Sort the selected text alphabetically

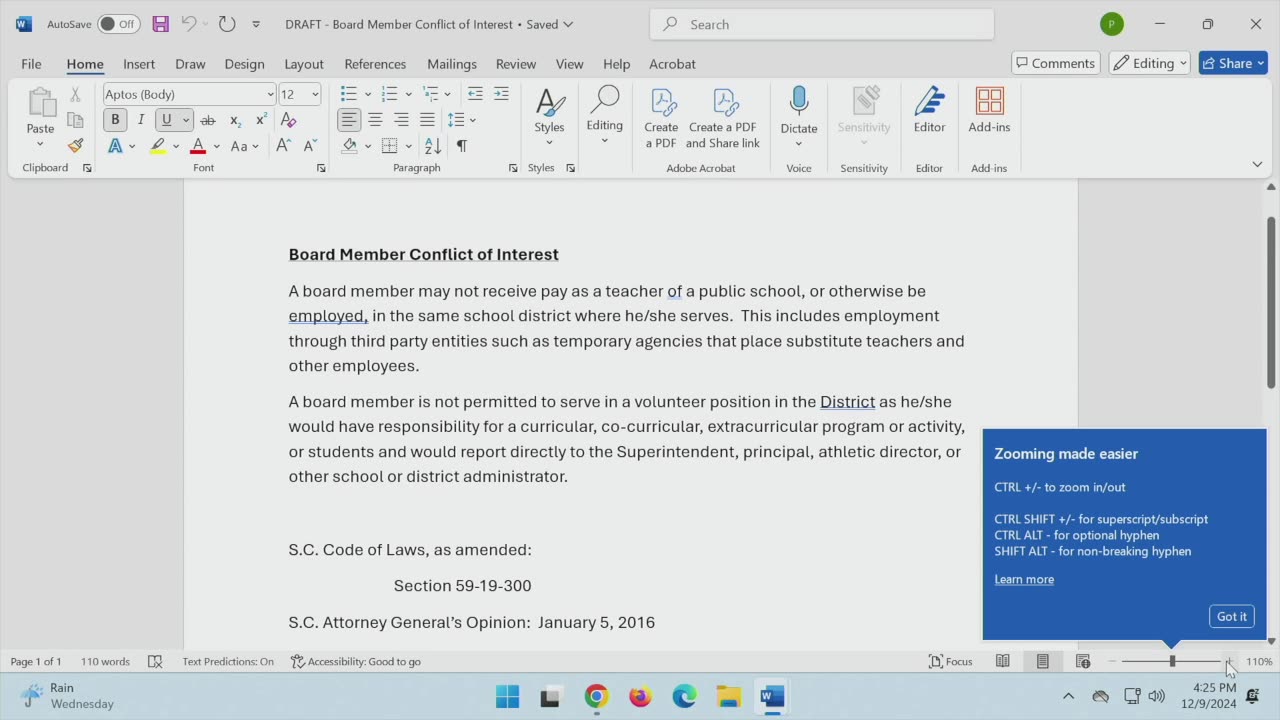(x=433, y=146)
